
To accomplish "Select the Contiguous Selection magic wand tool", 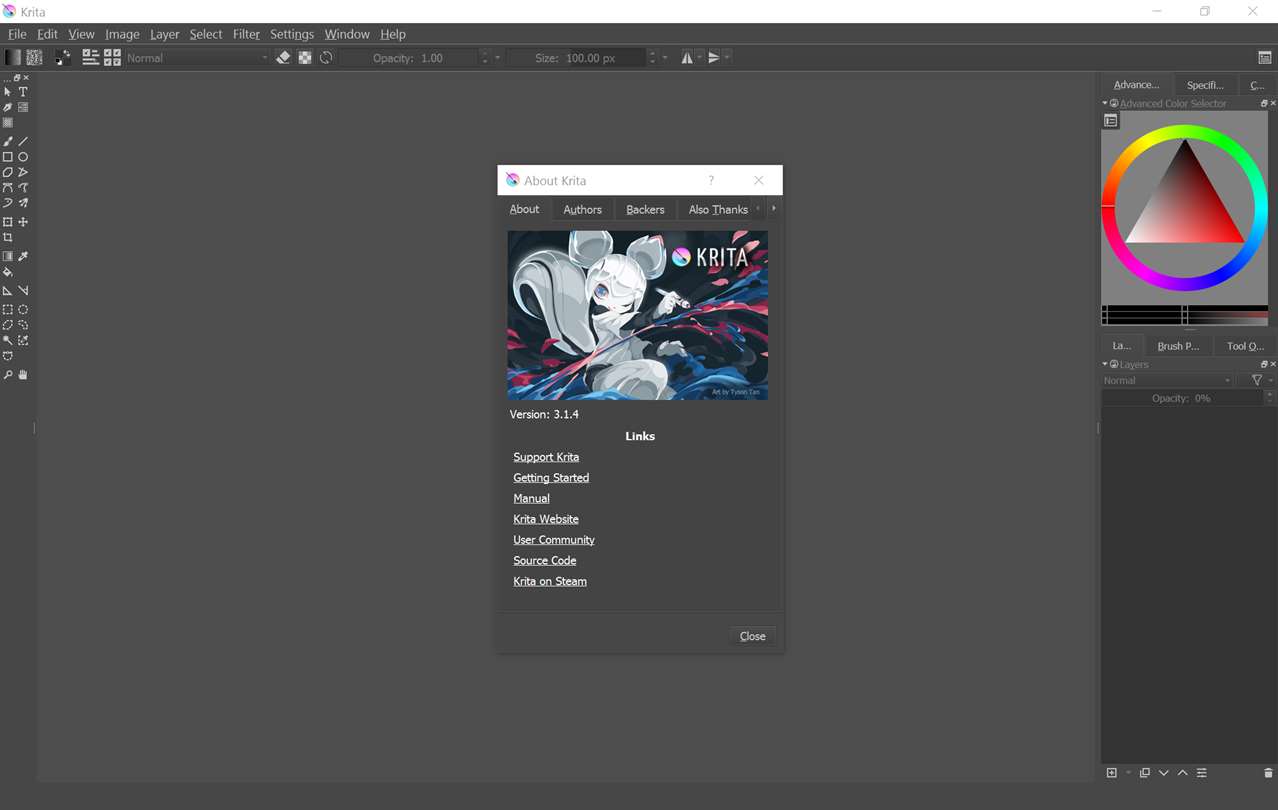I will pos(8,341).
